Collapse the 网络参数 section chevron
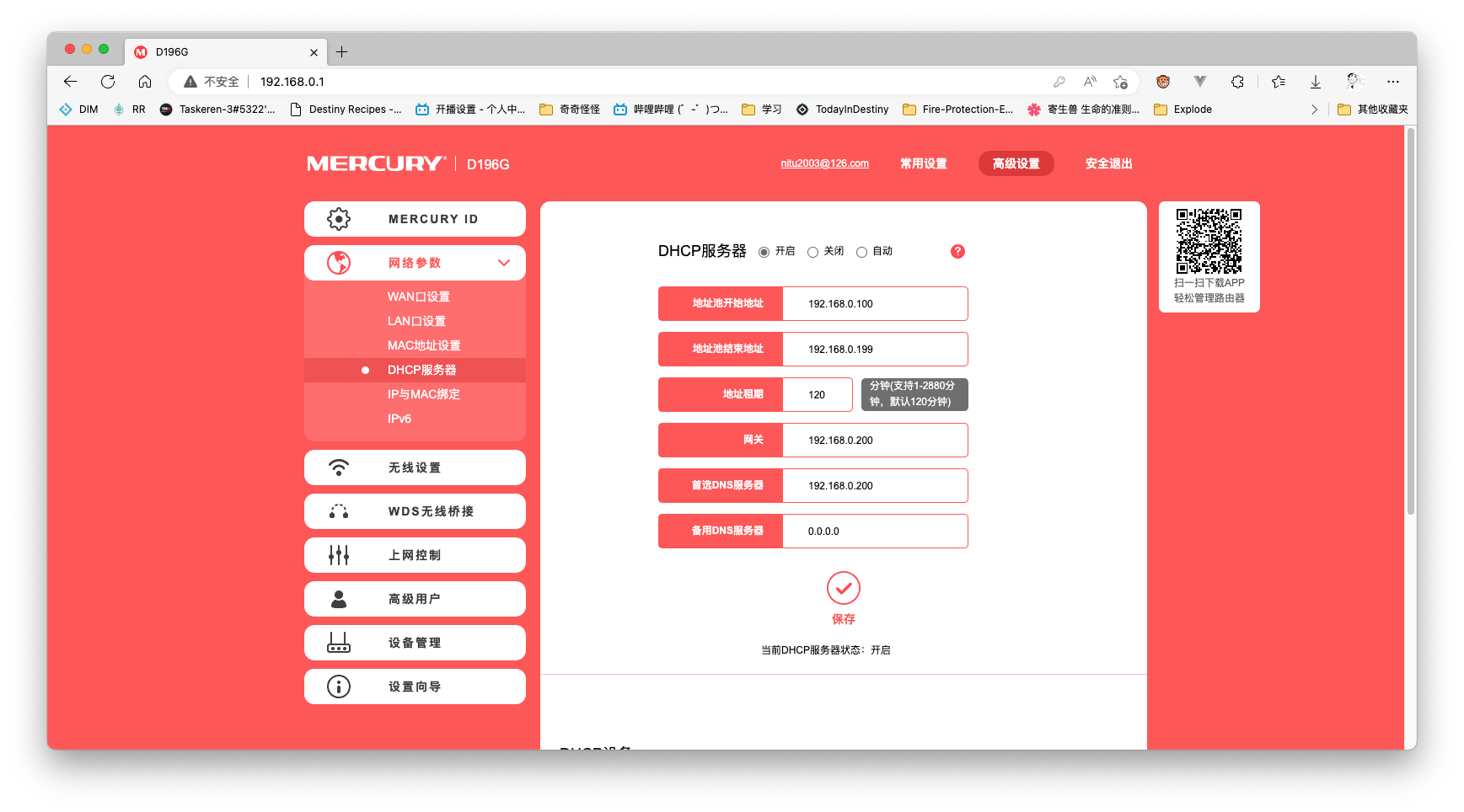 tap(504, 263)
